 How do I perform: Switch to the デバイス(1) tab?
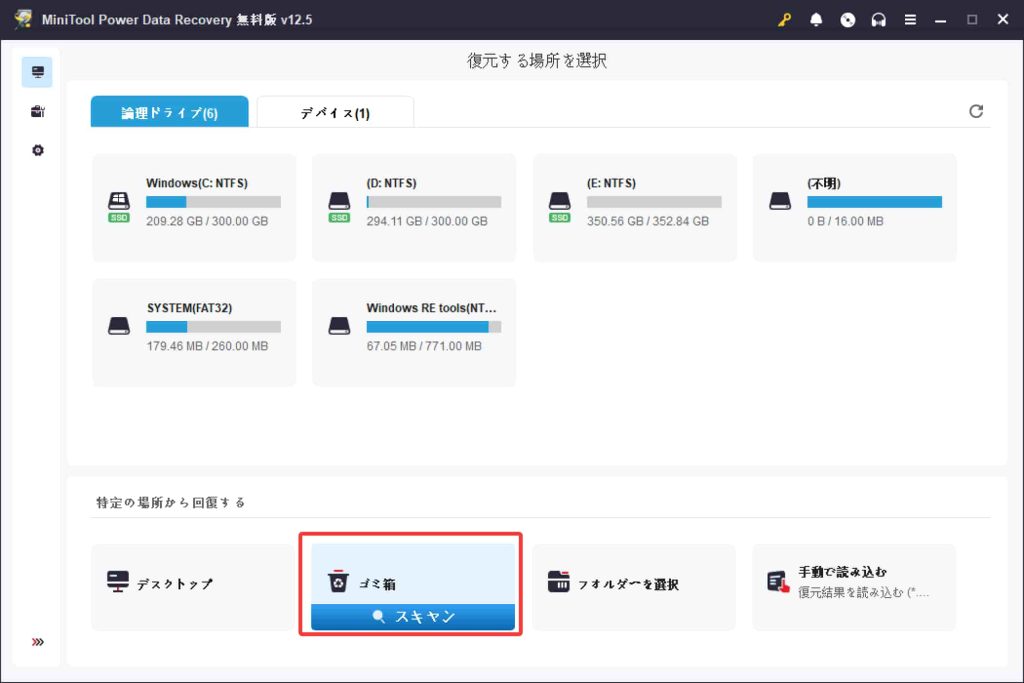pos(335,112)
